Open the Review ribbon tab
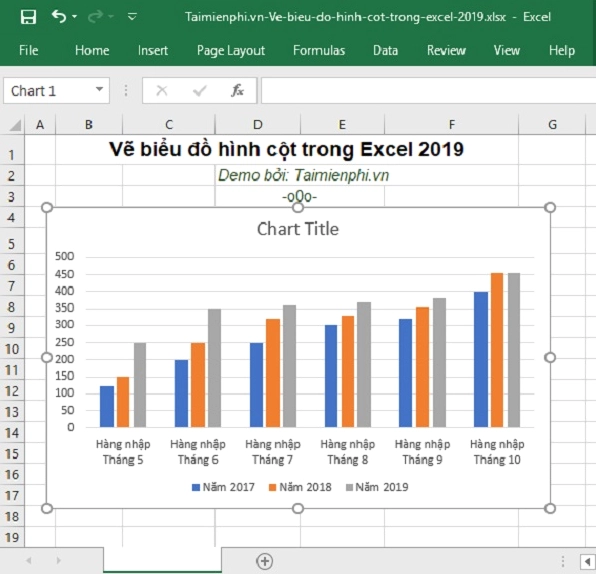 (446, 50)
